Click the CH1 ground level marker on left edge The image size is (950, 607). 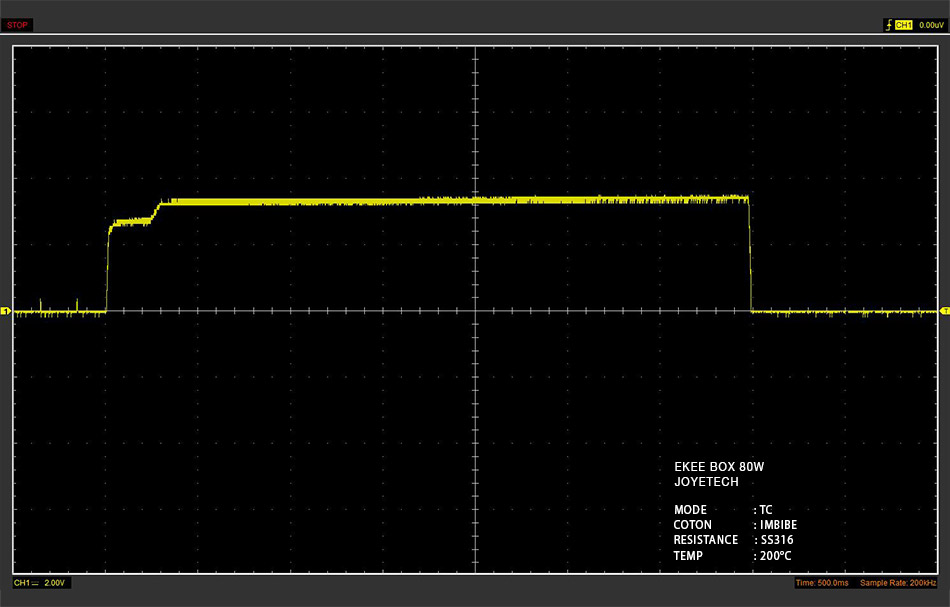point(5,311)
